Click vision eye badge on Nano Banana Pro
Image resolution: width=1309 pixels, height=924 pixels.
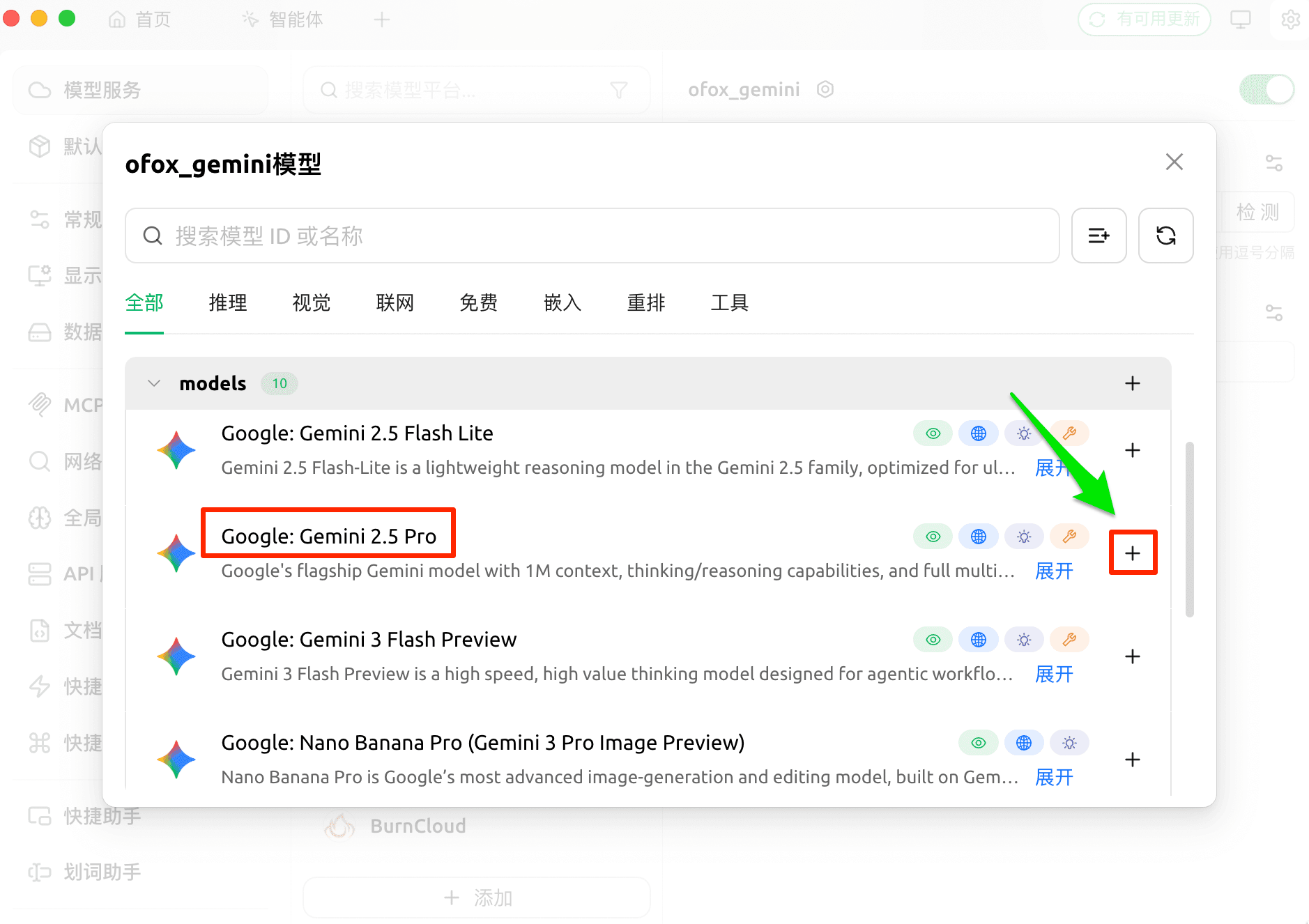(x=979, y=743)
